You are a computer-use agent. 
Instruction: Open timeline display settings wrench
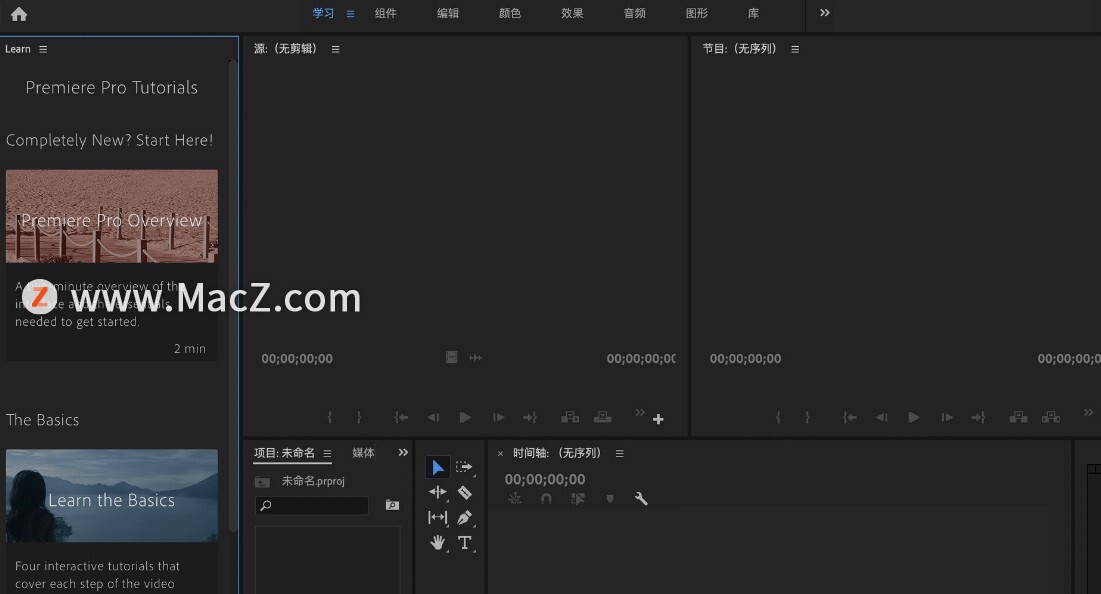(x=640, y=499)
